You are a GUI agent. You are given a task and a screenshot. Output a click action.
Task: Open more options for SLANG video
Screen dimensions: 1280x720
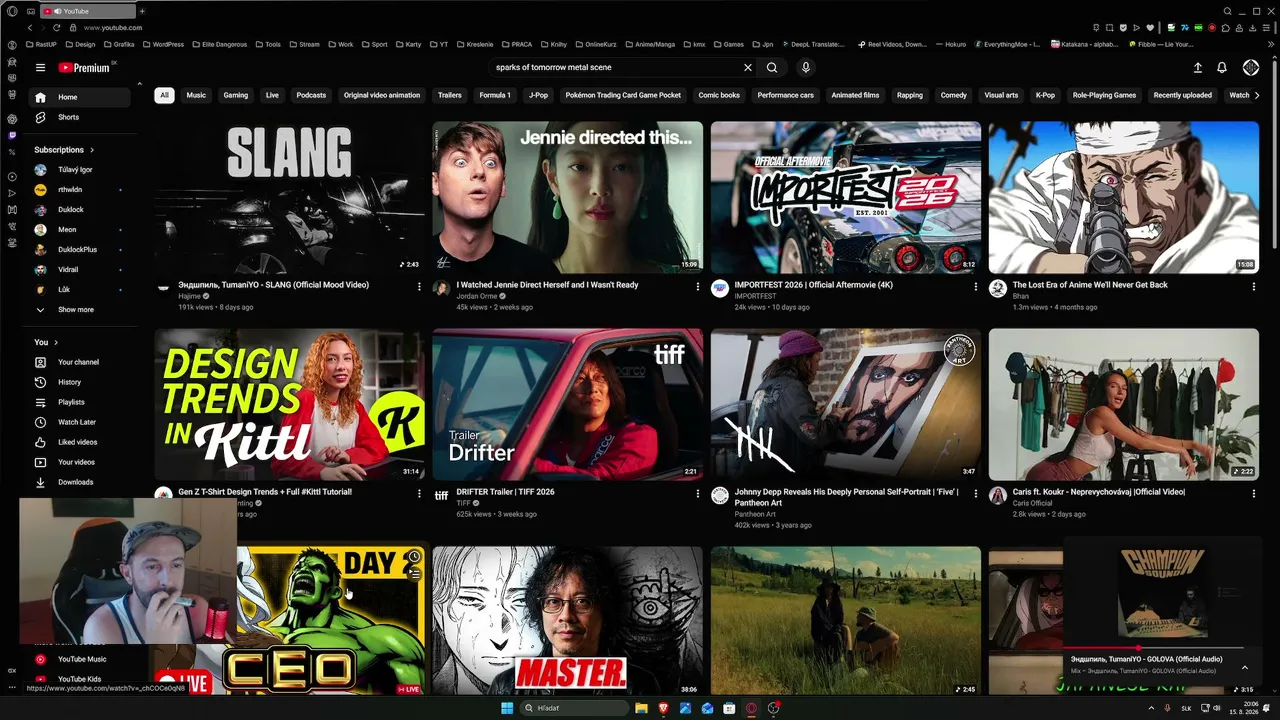click(419, 287)
